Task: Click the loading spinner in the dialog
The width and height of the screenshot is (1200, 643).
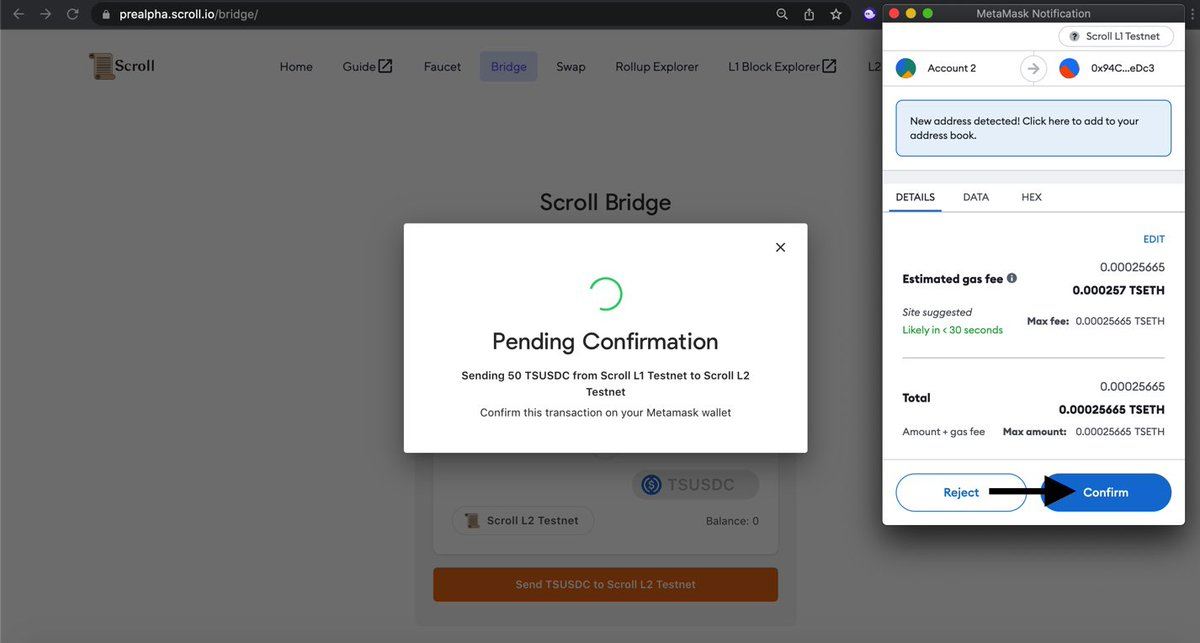Action: (605, 293)
